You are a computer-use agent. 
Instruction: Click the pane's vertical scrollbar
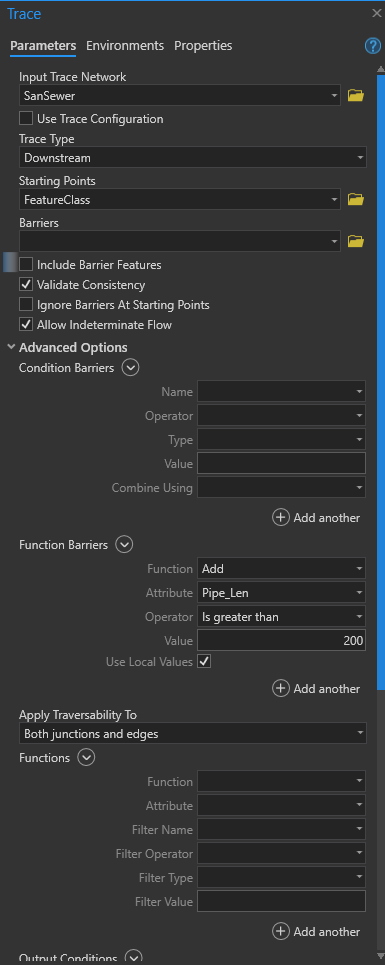tap(381, 382)
